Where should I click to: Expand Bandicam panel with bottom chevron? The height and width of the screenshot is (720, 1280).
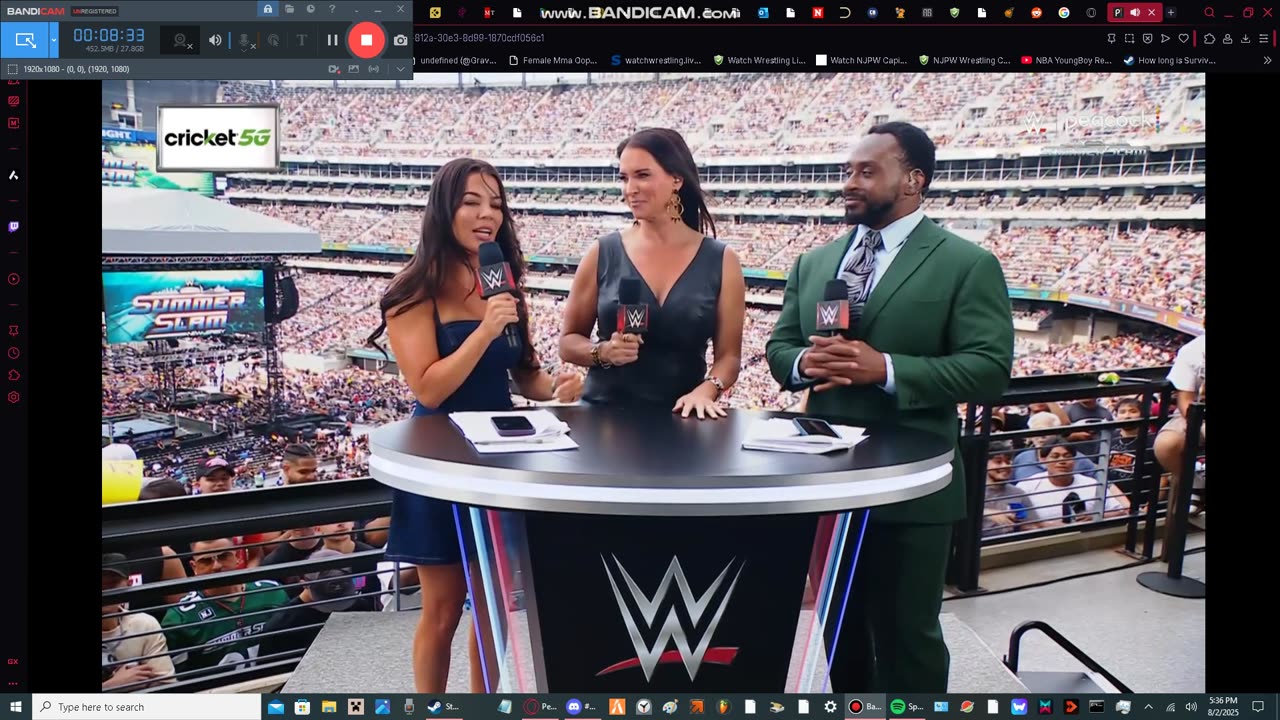pyautogui.click(x=400, y=69)
